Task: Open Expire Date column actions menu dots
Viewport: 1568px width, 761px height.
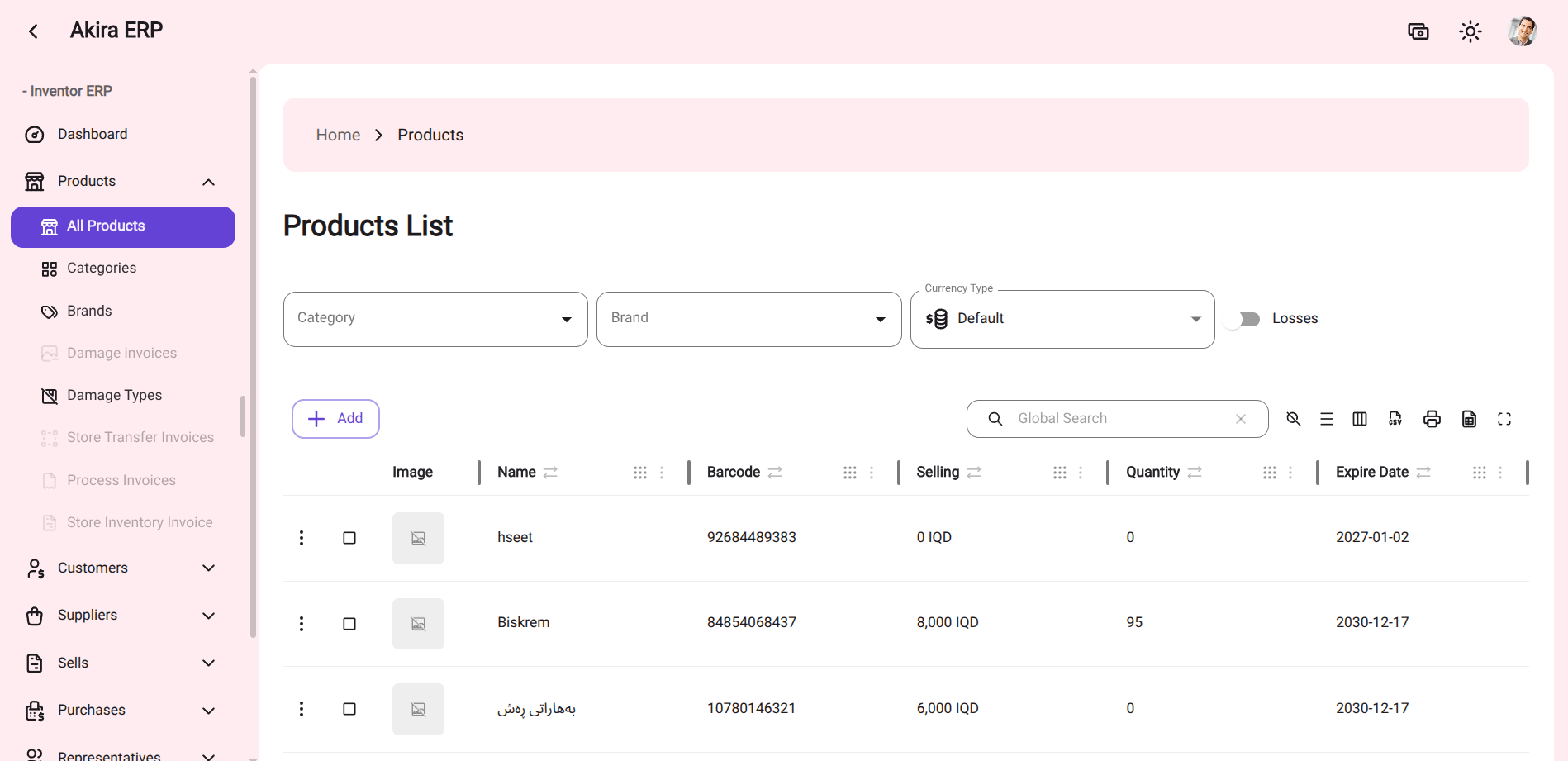Action: [x=1500, y=473]
